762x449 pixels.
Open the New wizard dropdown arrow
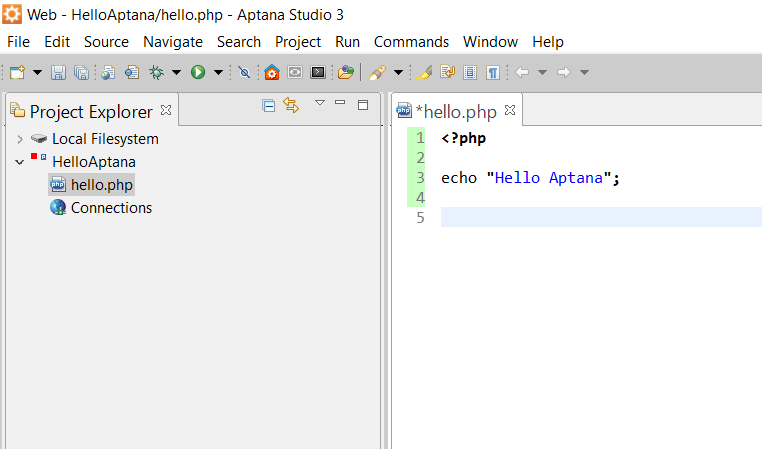pyautogui.click(x=37, y=72)
